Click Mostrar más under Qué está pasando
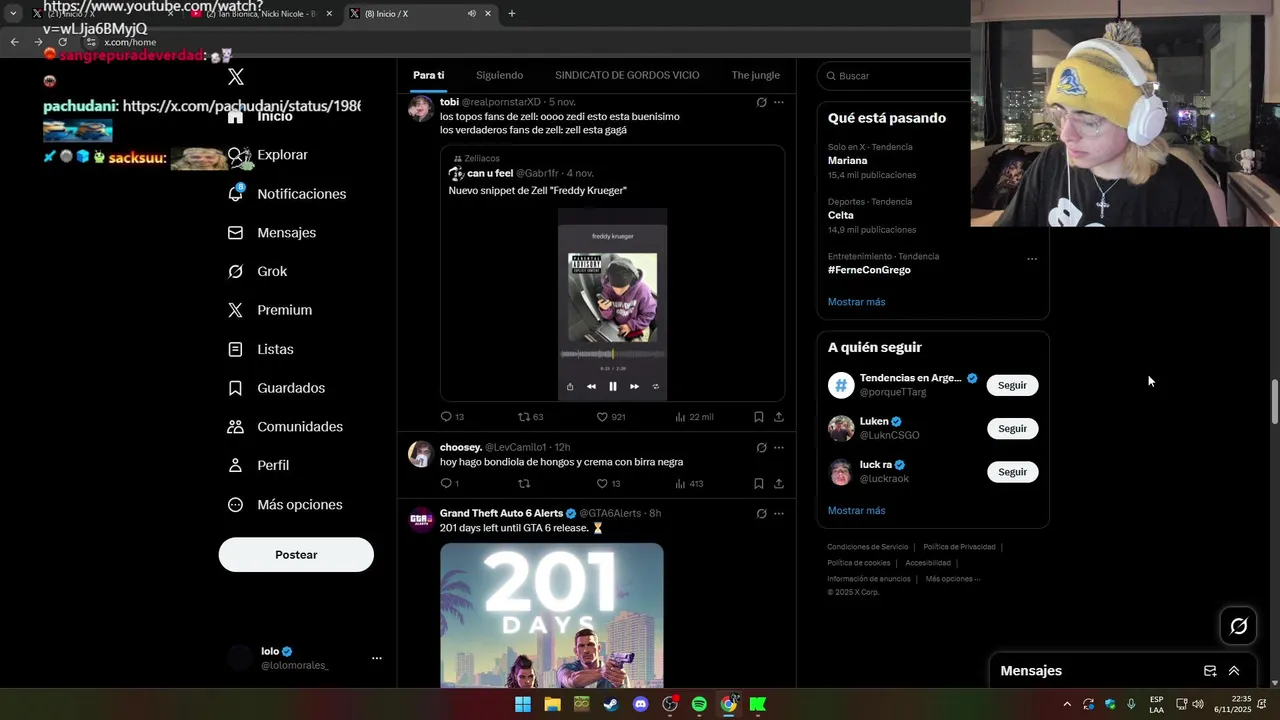The height and width of the screenshot is (720, 1280). [856, 302]
